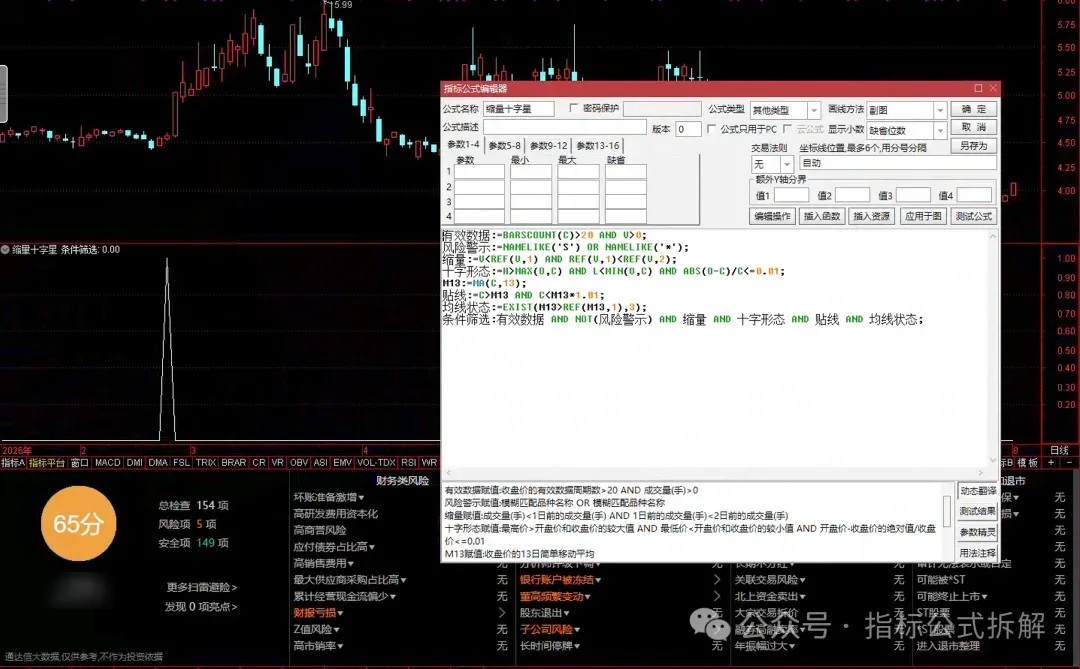The height and width of the screenshot is (669, 1080).
Task: Click the 公式名称 field containing 缩量十字星
Action: pyautogui.click(x=518, y=109)
